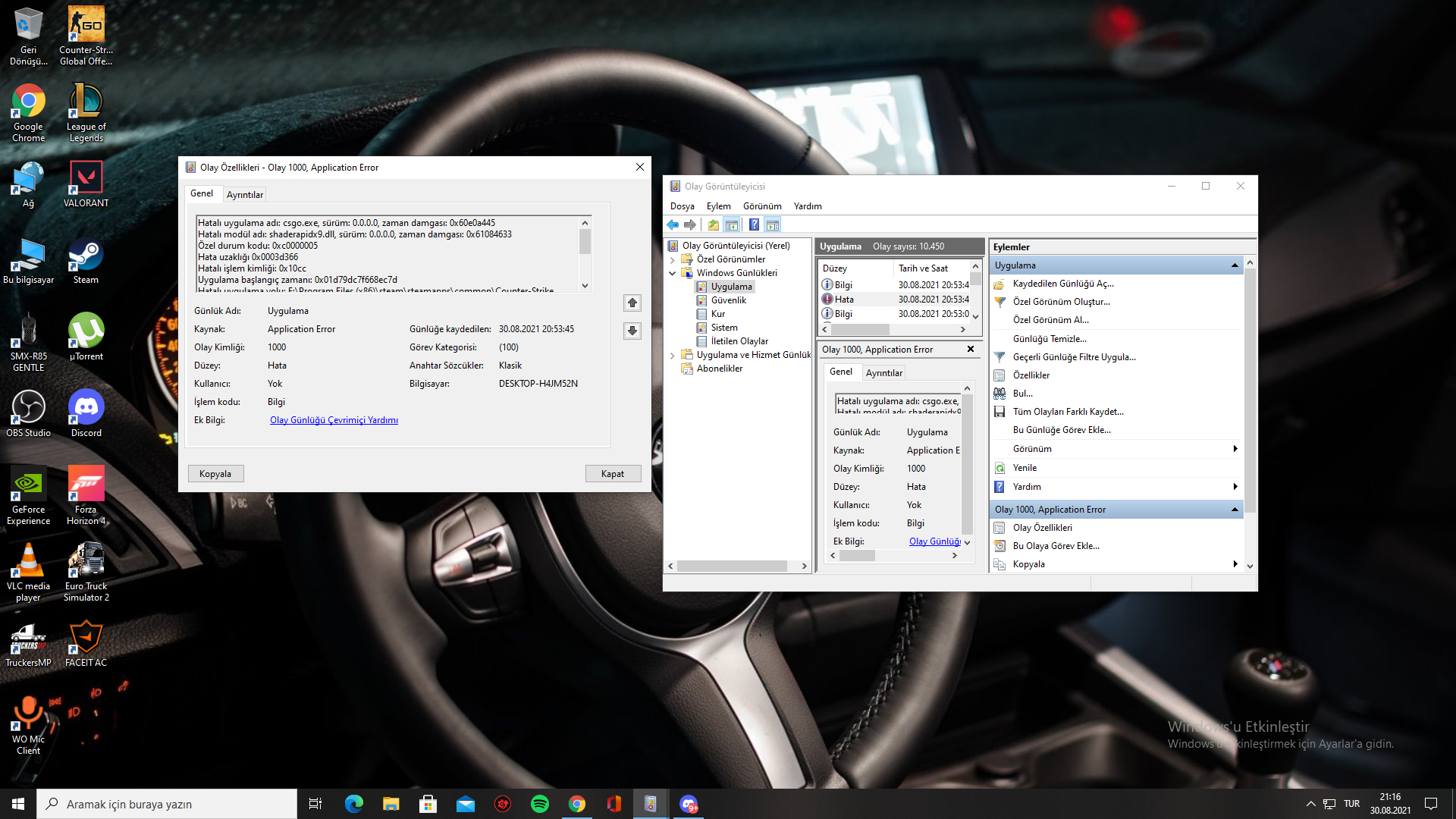
Task: Expand the Özel Görünümler tree node
Action: tap(672, 259)
